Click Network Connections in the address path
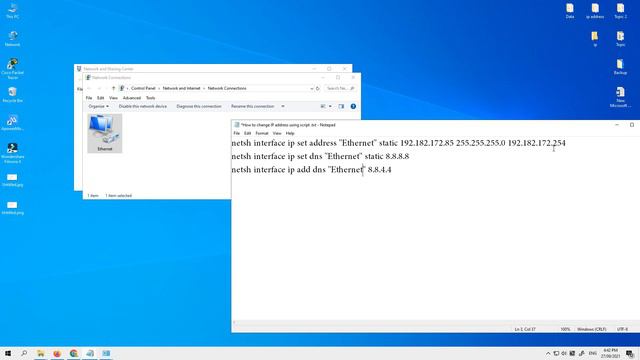640x360 pixels. coord(227,89)
